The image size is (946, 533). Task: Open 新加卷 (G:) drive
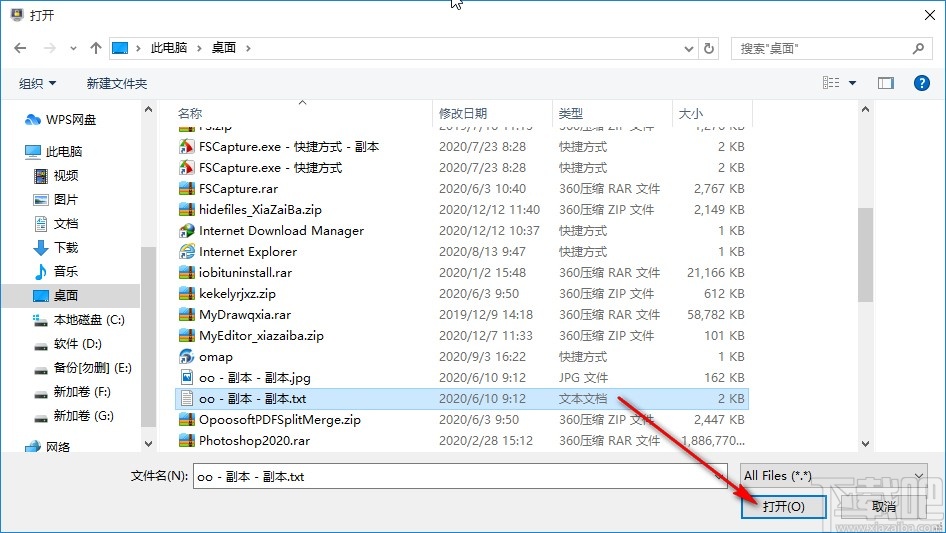click(74, 416)
